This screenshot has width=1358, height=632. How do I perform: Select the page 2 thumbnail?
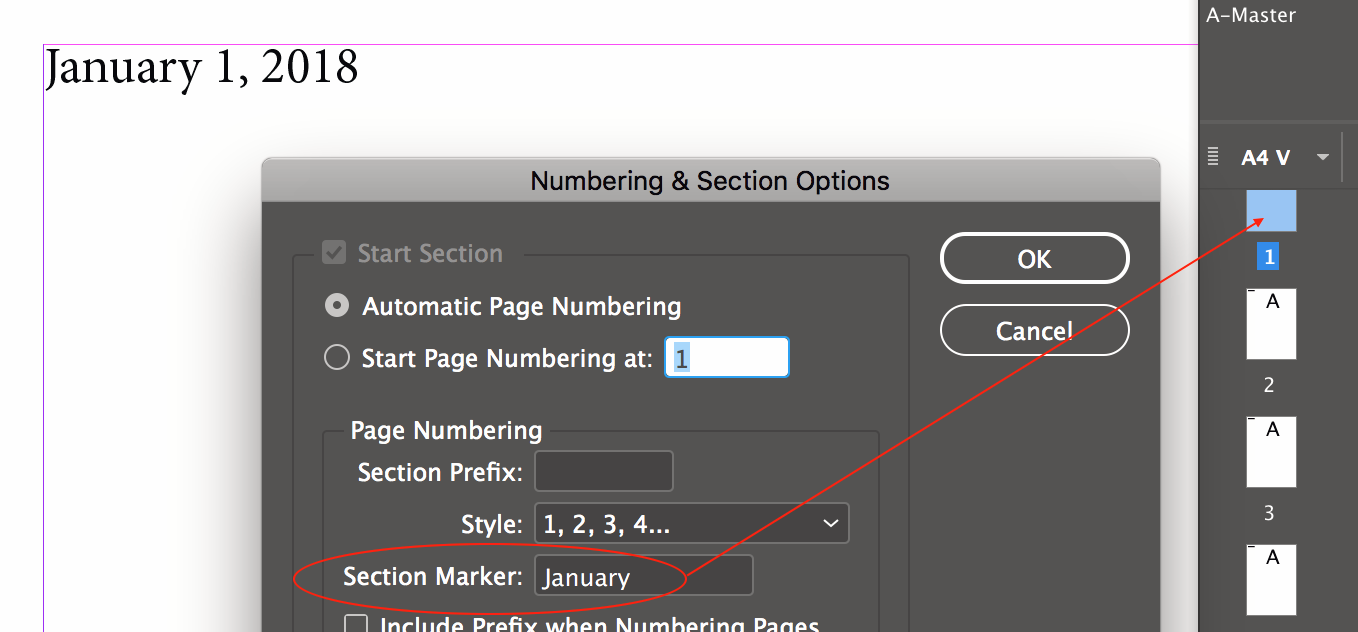pos(1271,324)
